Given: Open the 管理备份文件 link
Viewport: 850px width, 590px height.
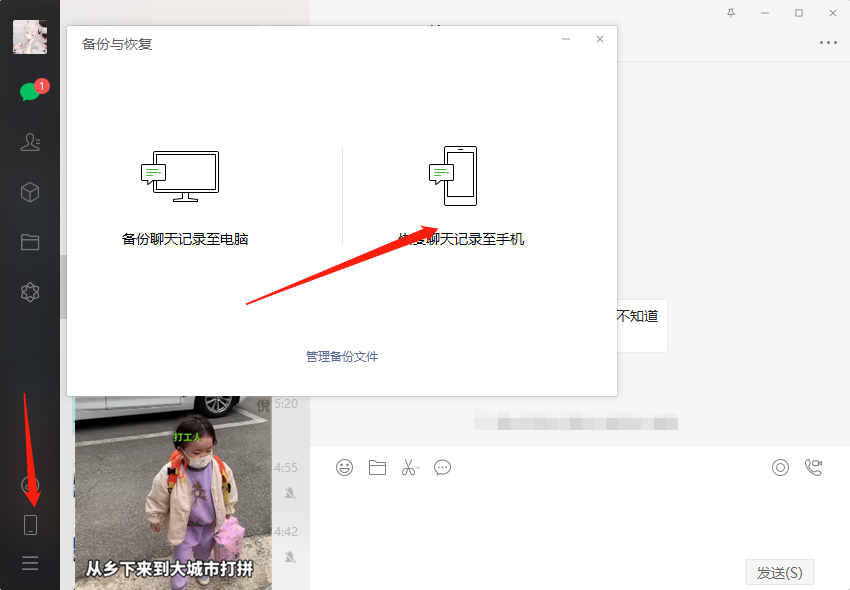Looking at the screenshot, I should pos(342,357).
